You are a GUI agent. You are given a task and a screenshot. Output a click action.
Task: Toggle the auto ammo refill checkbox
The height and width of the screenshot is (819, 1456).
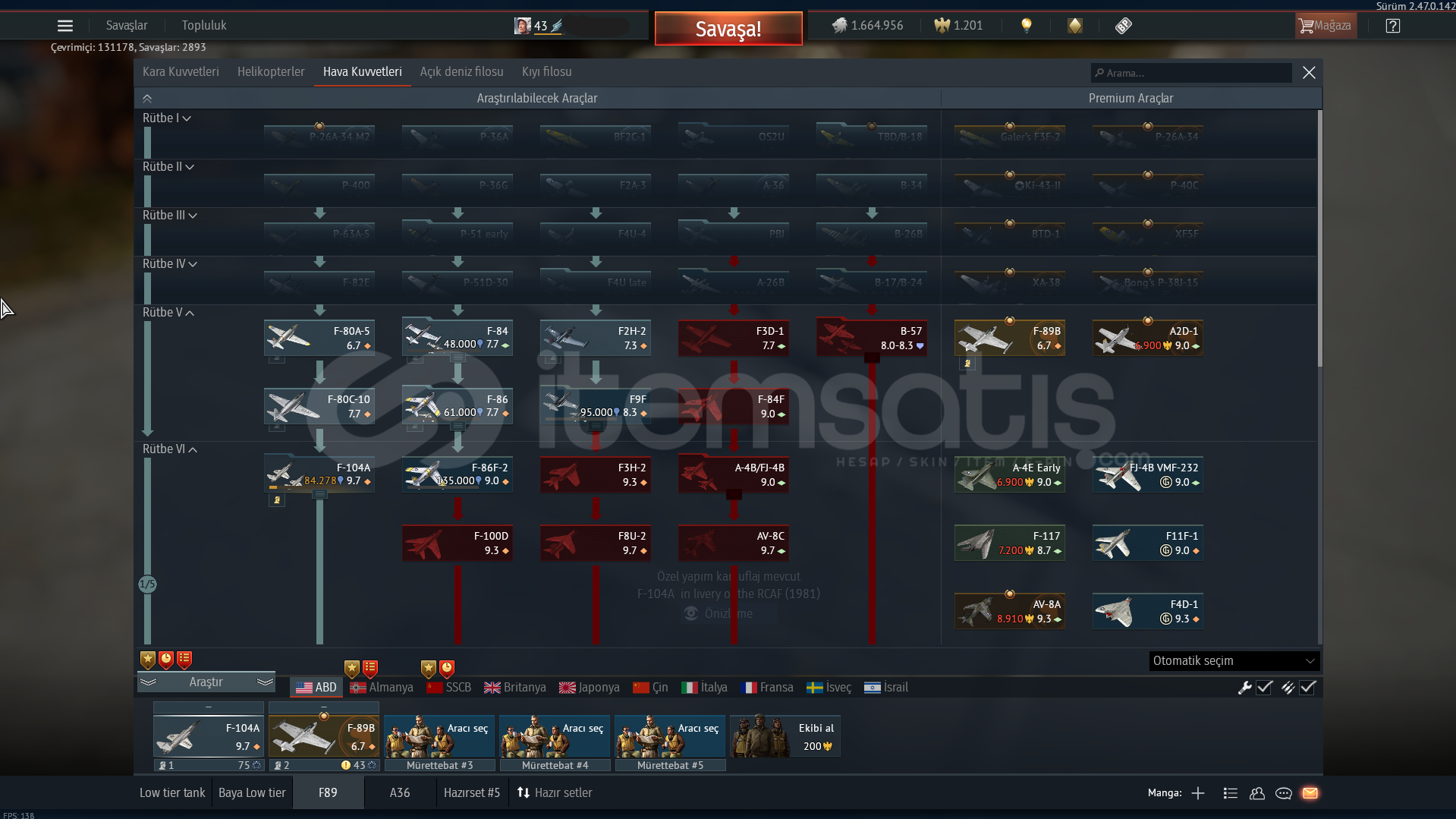tap(1308, 688)
